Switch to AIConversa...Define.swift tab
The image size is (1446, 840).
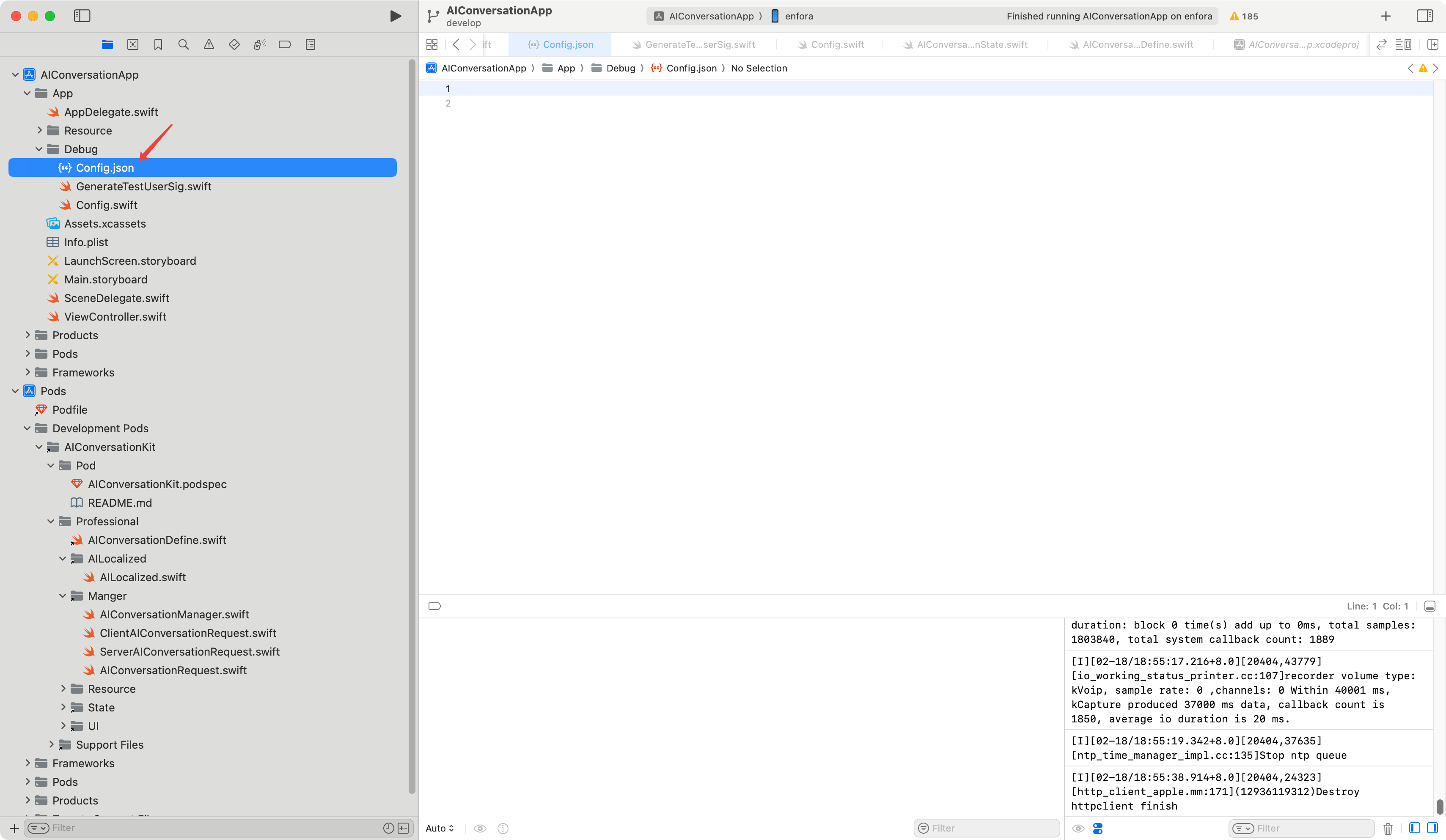(1131, 44)
